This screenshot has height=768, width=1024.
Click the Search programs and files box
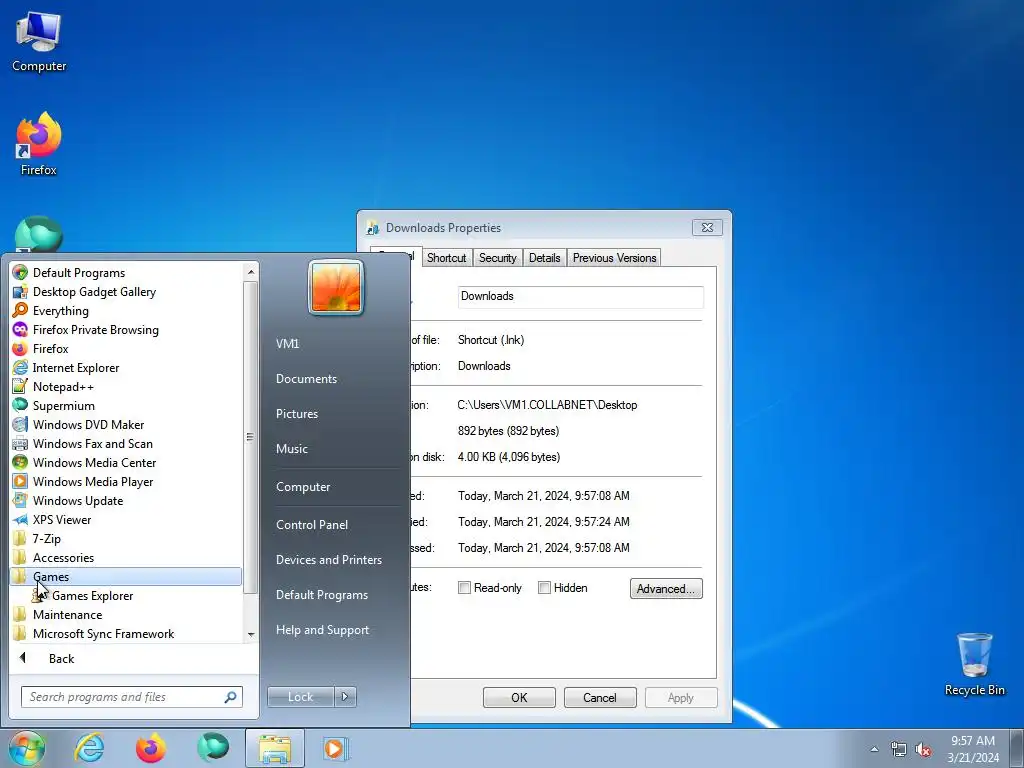click(132, 697)
